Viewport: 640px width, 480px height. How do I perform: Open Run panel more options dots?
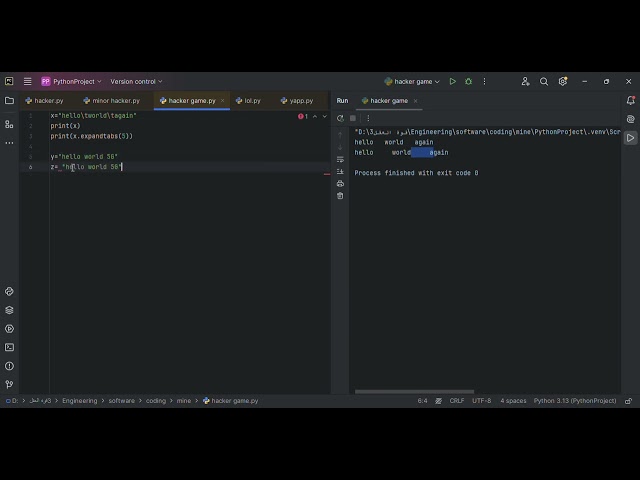click(x=368, y=118)
